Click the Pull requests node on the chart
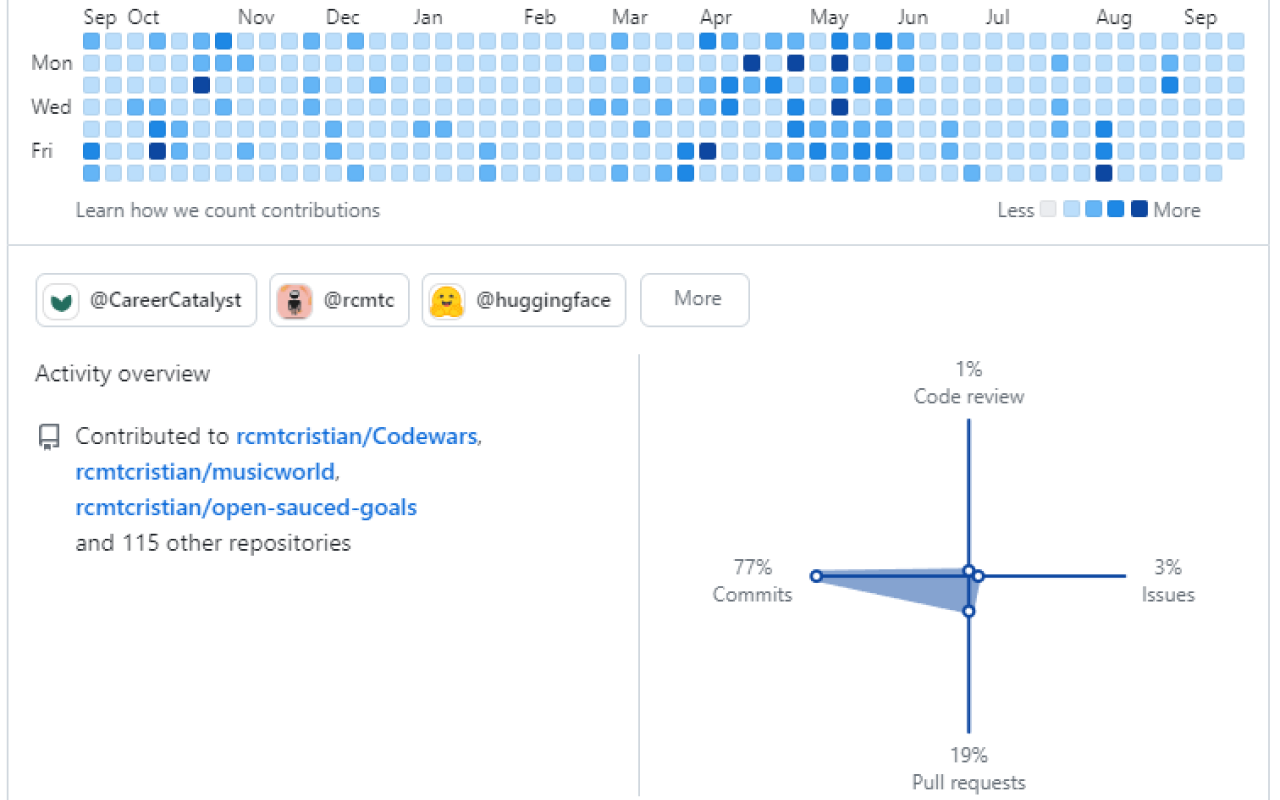The height and width of the screenshot is (800, 1280). tap(967, 611)
